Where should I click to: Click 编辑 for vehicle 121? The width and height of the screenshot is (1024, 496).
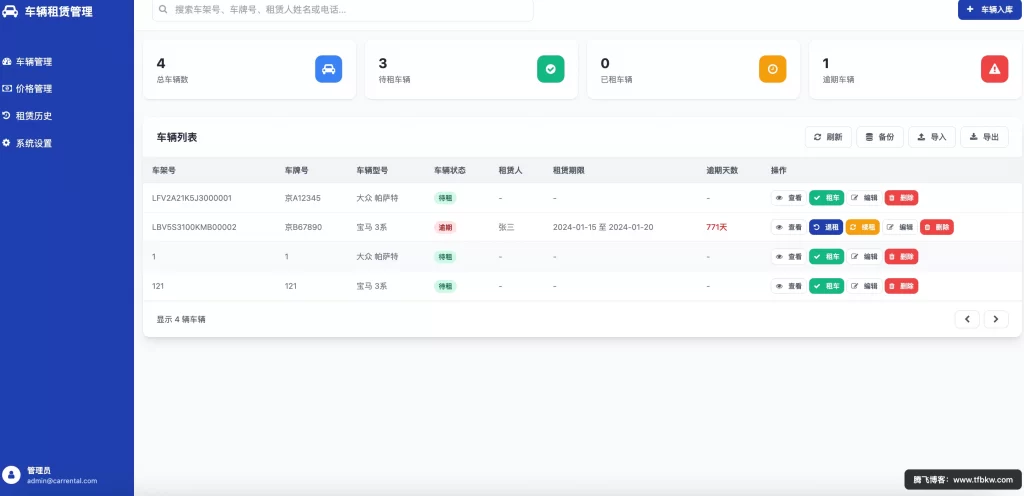864,286
